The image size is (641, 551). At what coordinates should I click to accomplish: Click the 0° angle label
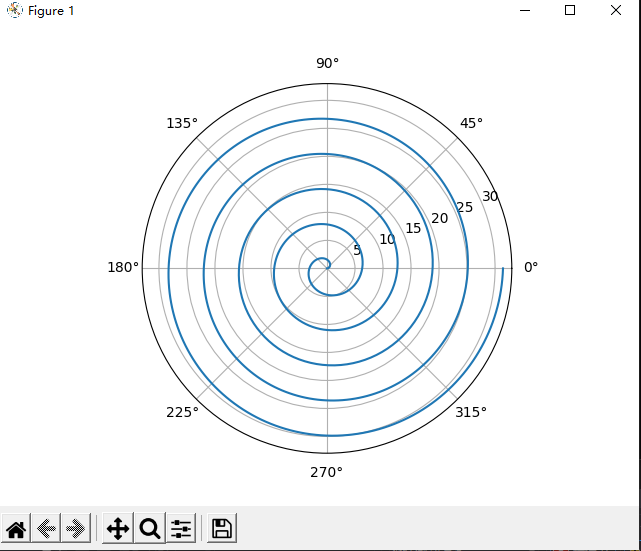click(531, 267)
